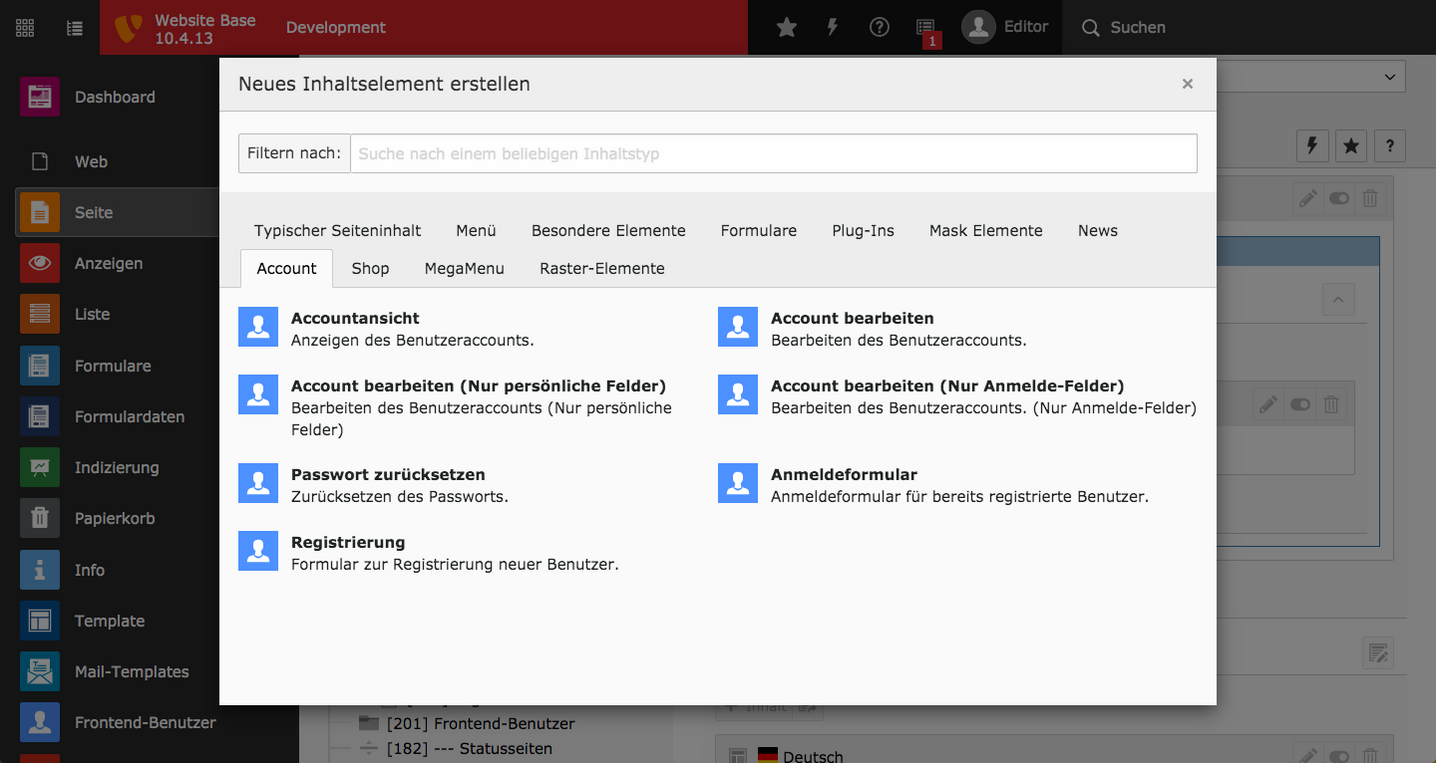This screenshot has height=763, width=1436.
Task: Clear cache using the lightning bolt icon
Action: click(832, 27)
